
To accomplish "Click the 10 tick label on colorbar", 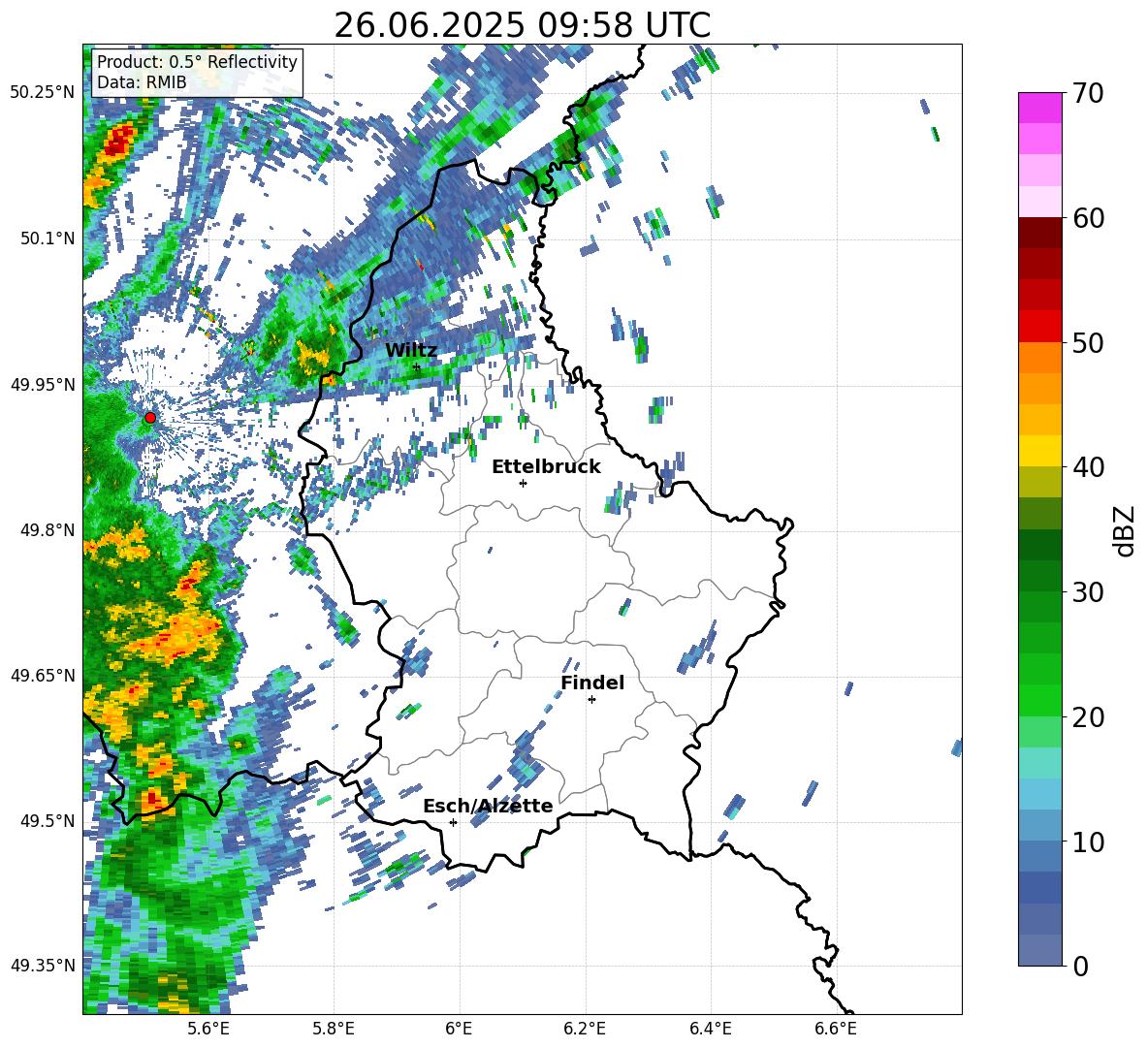I will pyautogui.click(x=1088, y=842).
